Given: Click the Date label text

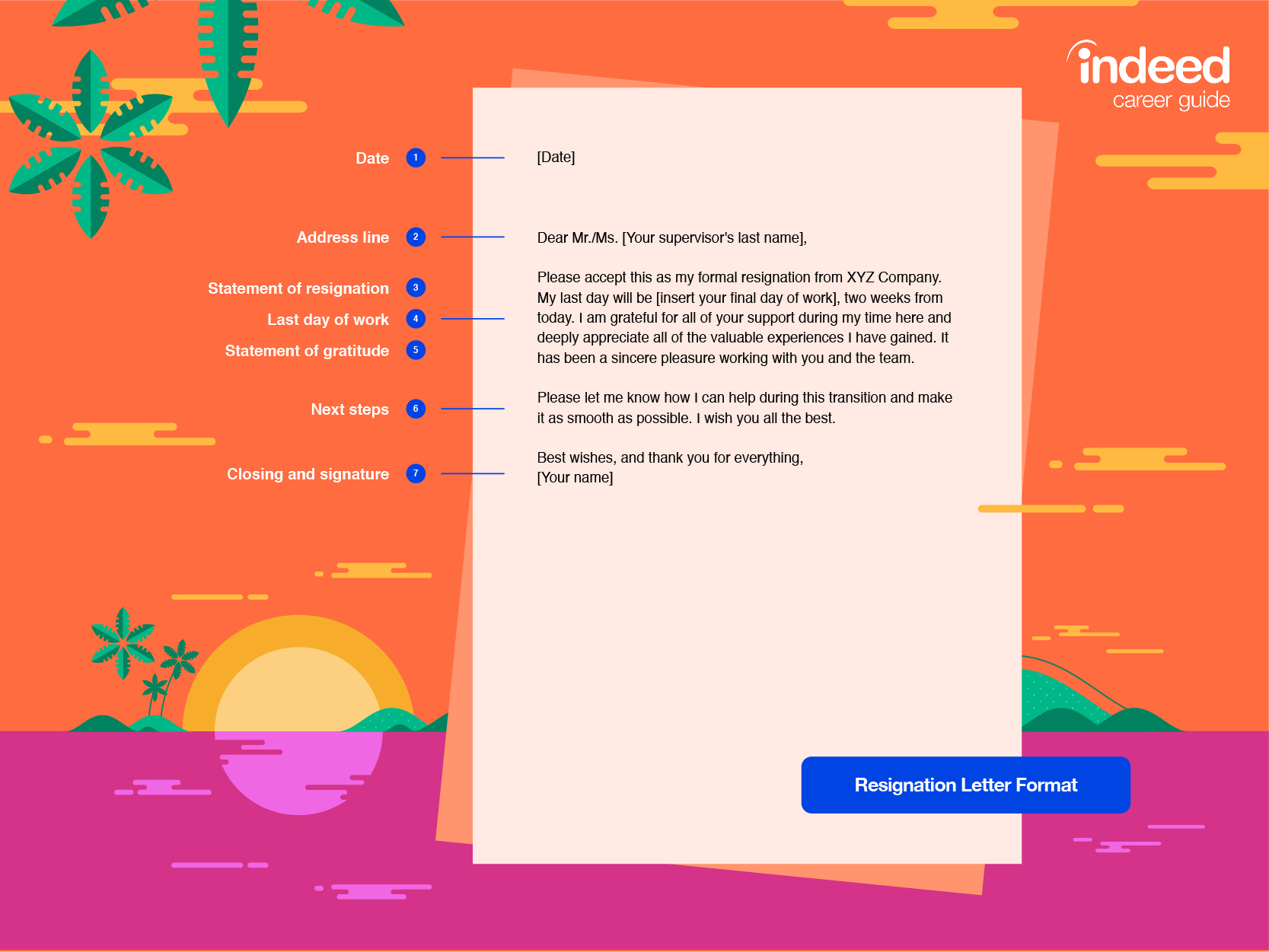Looking at the screenshot, I should coord(372,158).
